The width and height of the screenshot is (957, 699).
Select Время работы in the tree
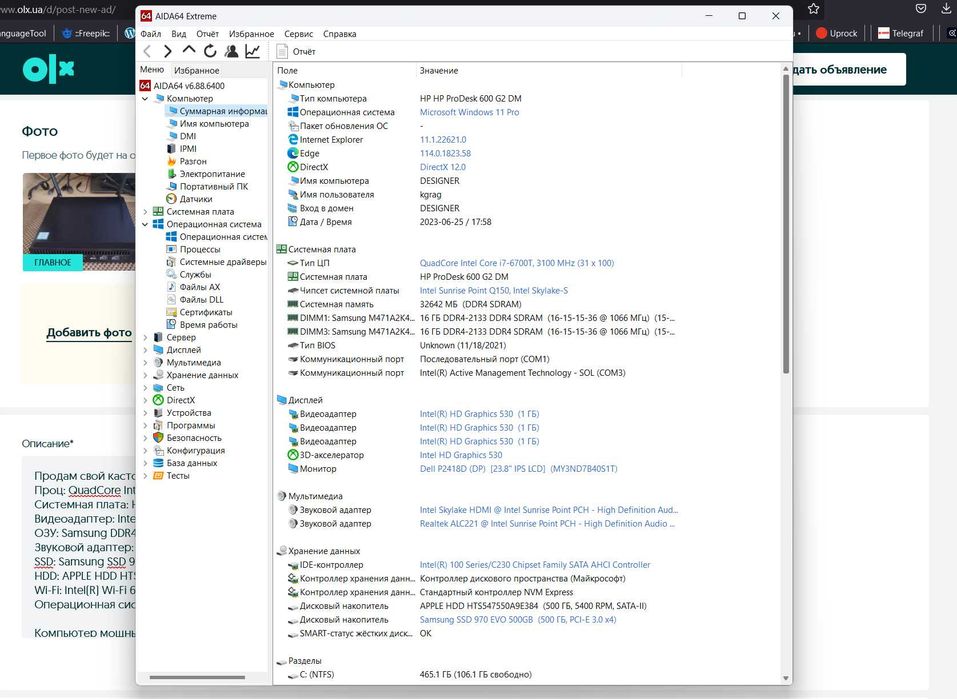click(208, 325)
